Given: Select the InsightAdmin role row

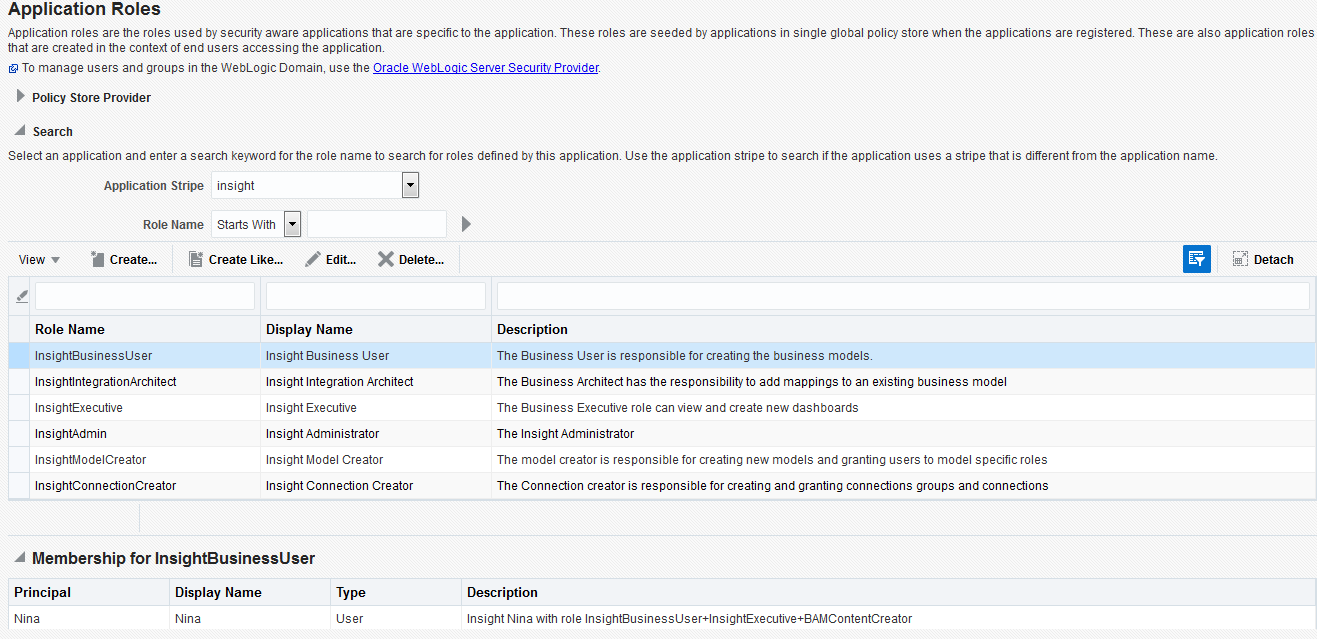Looking at the screenshot, I should coord(662,434).
